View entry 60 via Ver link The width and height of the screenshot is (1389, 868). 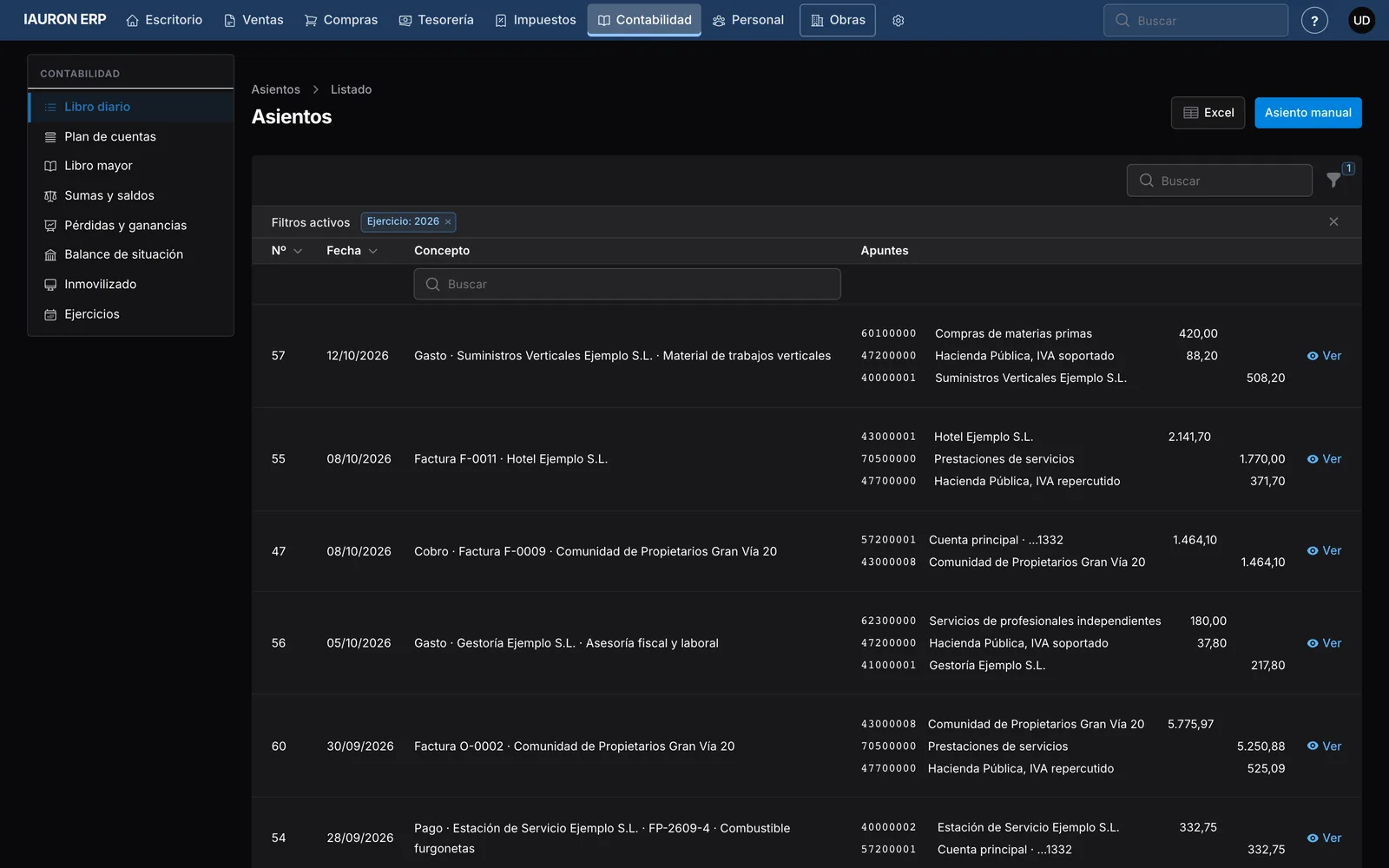point(1324,746)
